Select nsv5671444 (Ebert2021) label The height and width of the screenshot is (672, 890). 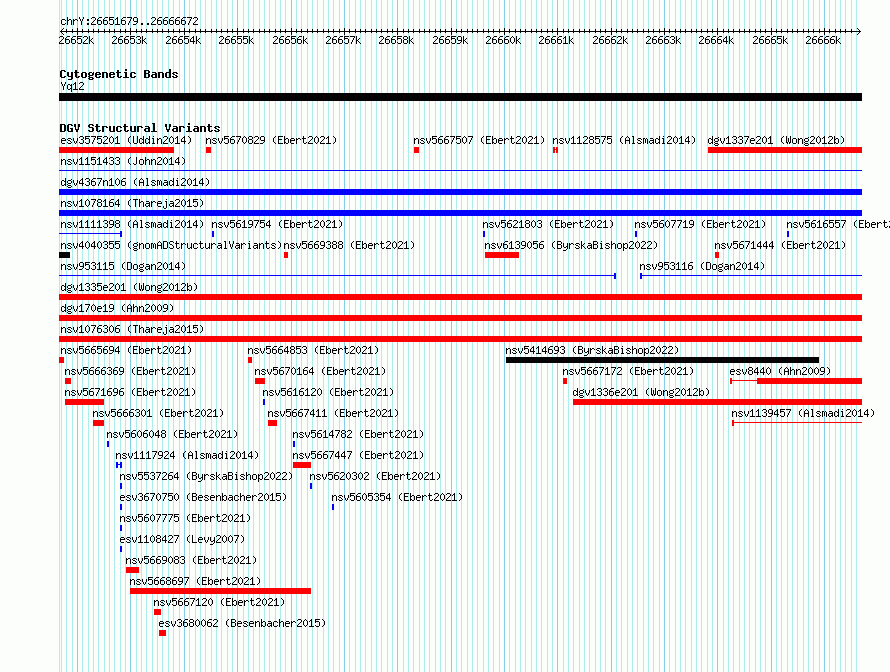click(x=780, y=245)
